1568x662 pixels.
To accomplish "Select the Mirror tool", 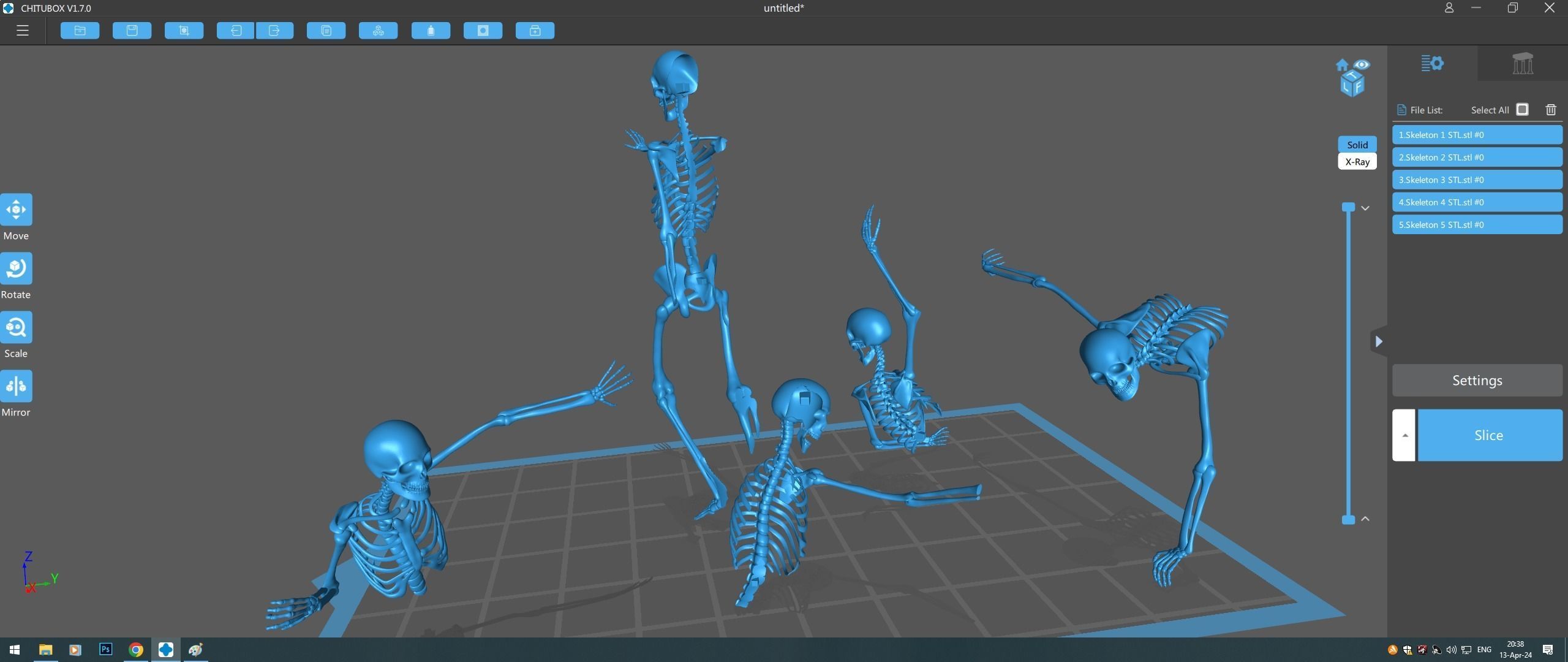I will coord(16,387).
